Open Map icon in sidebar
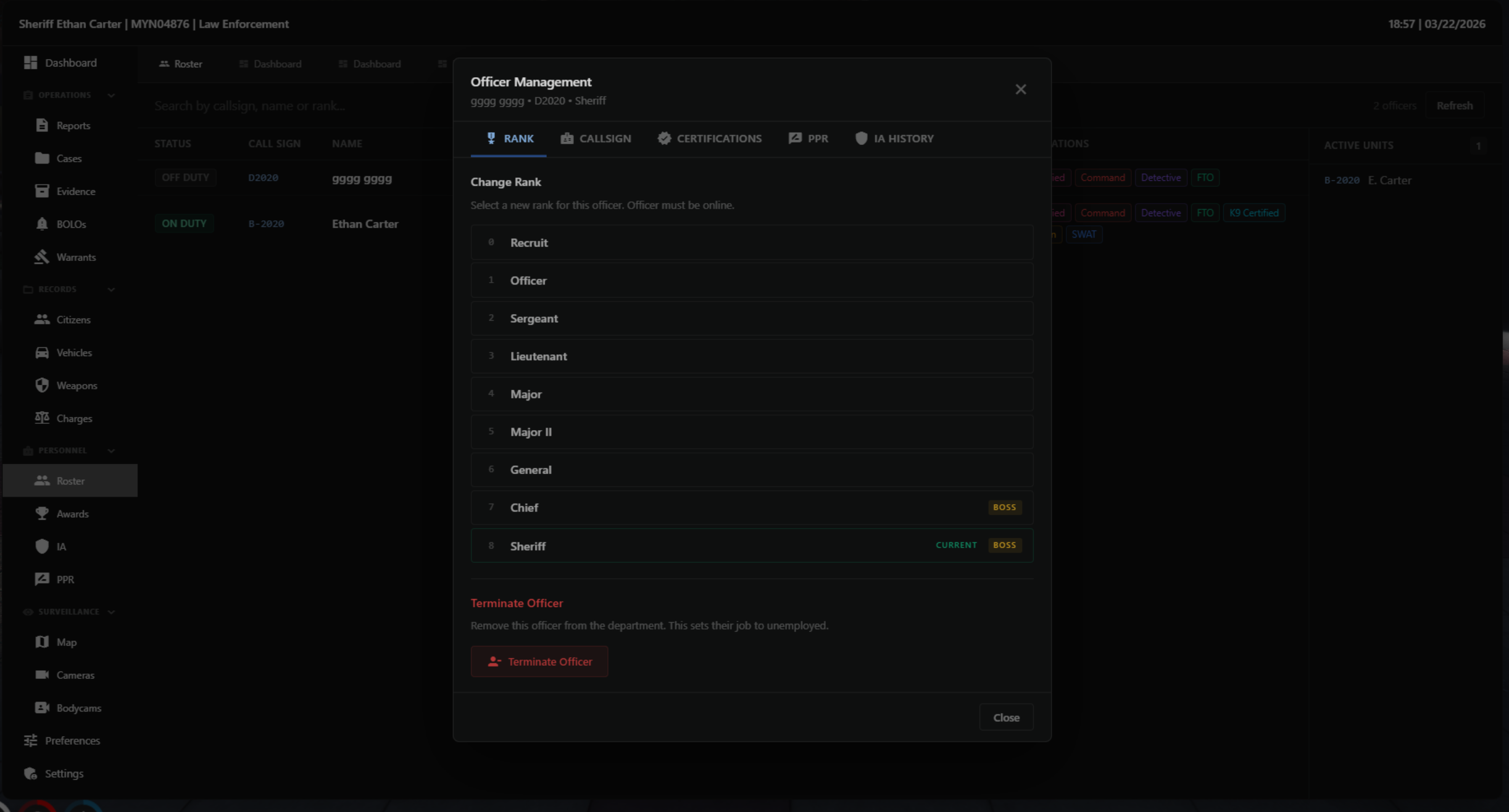The image size is (1509, 812). point(42,642)
